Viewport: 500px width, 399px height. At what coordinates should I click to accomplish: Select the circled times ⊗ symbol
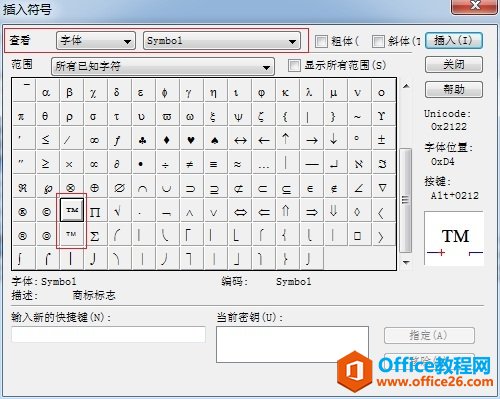click(71, 187)
